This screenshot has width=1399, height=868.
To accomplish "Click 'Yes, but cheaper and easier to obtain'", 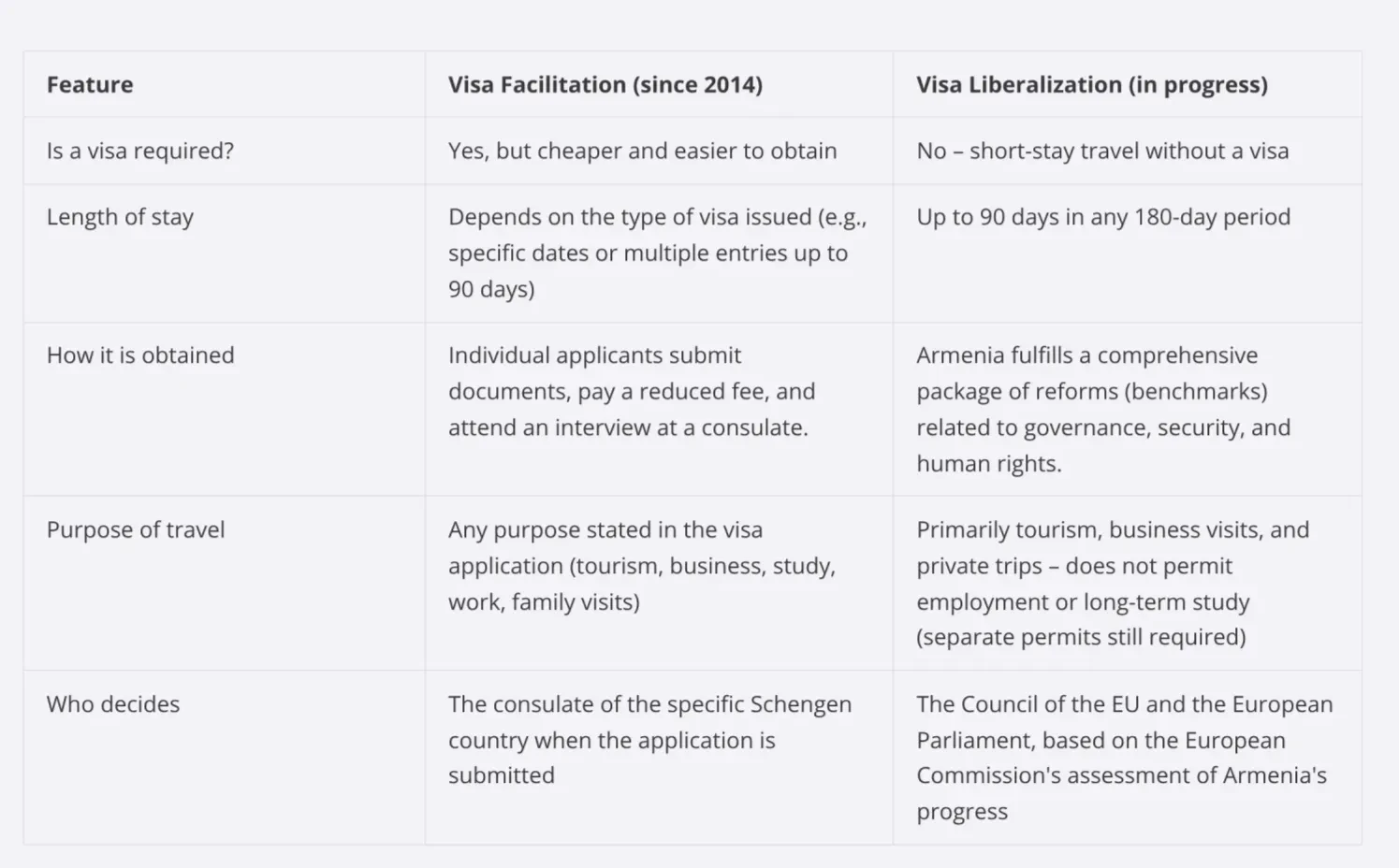I will pos(643,151).
